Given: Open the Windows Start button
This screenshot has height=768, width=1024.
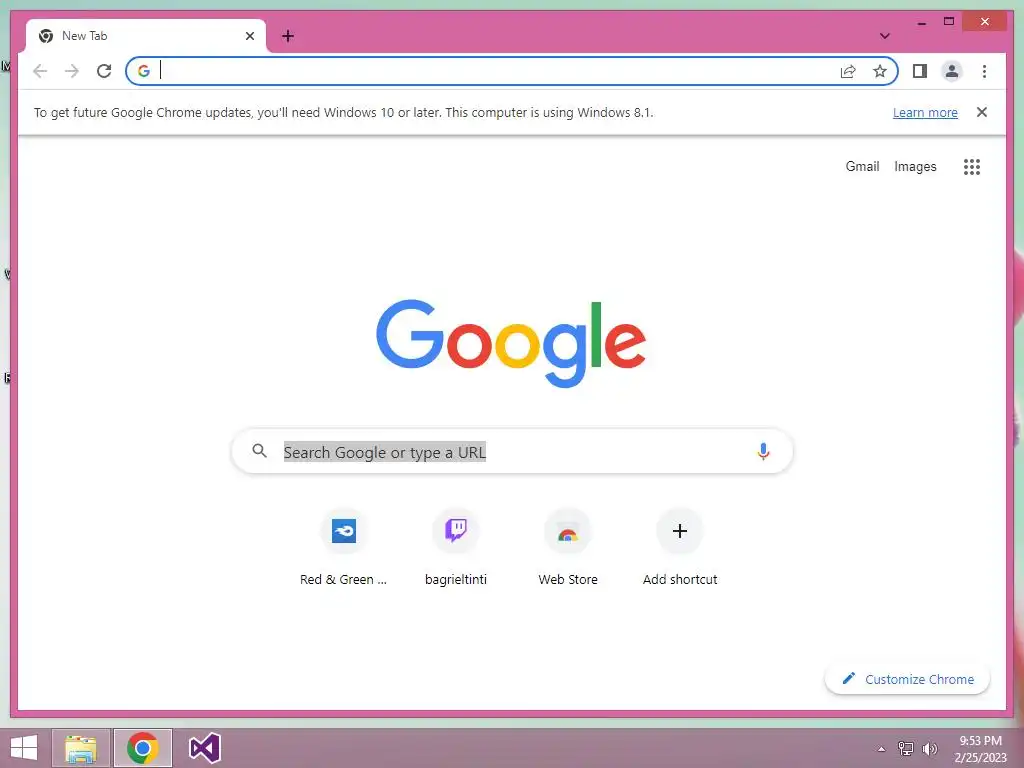Looking at the screenshot, I should (x=24, y=748).
